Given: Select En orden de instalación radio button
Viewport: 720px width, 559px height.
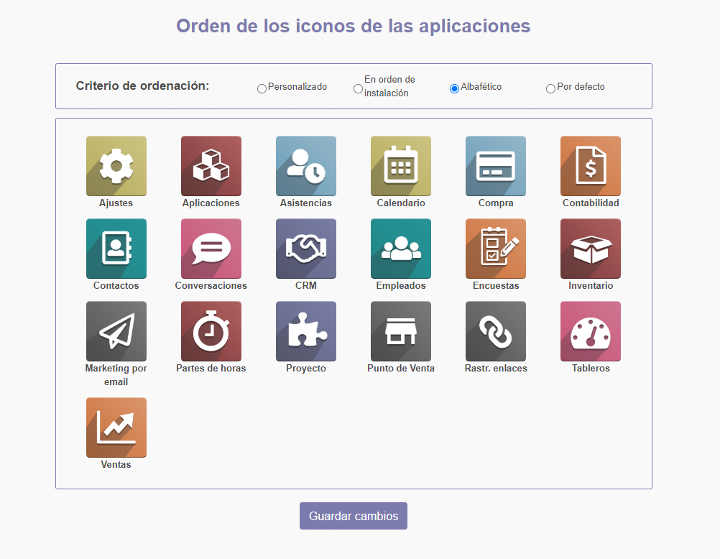Looking at the screenshot, I should tap(358, 89).
